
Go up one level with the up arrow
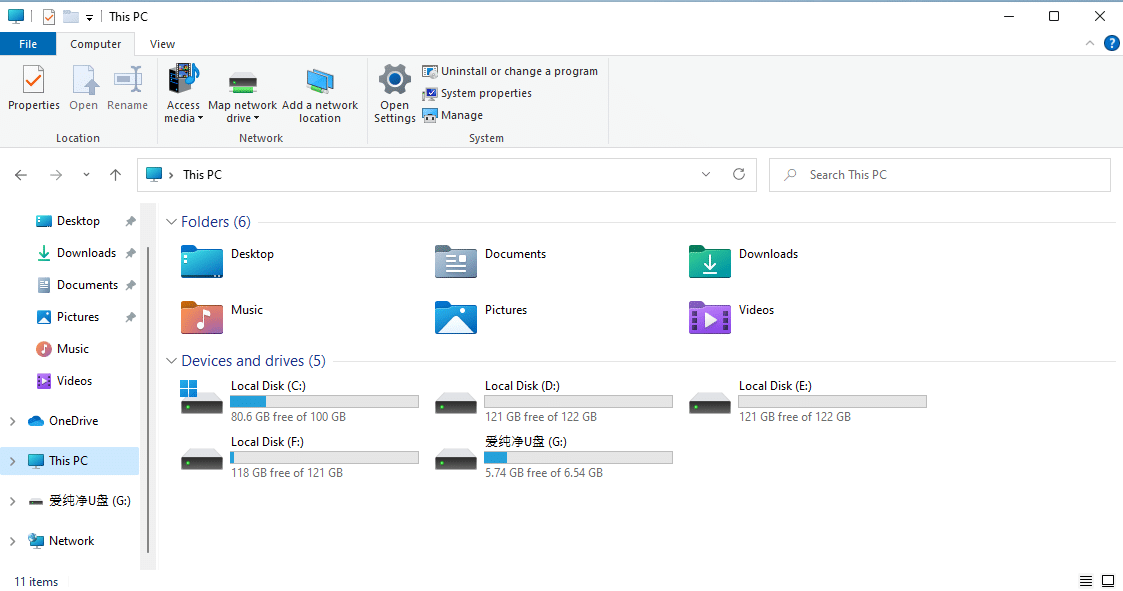(115, 175)
